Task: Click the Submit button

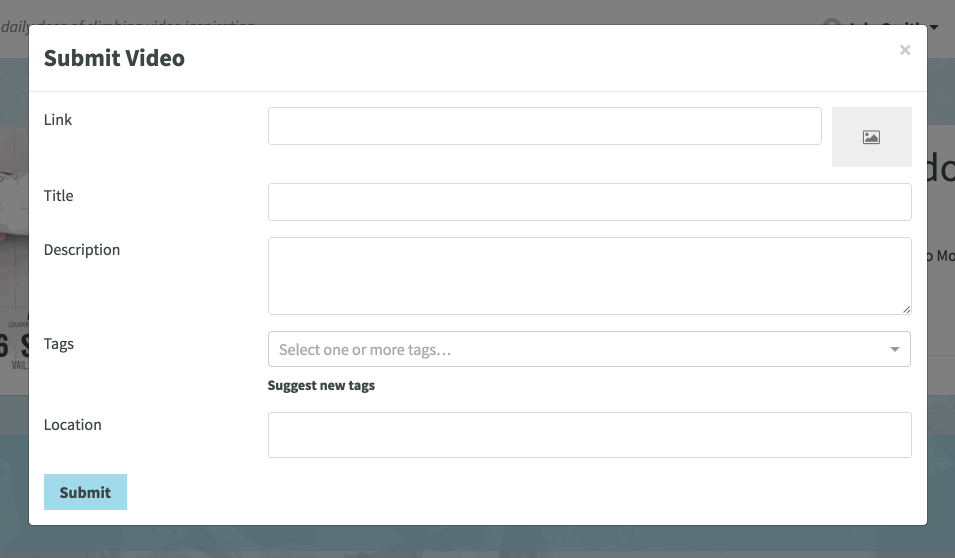Action: 85,492
